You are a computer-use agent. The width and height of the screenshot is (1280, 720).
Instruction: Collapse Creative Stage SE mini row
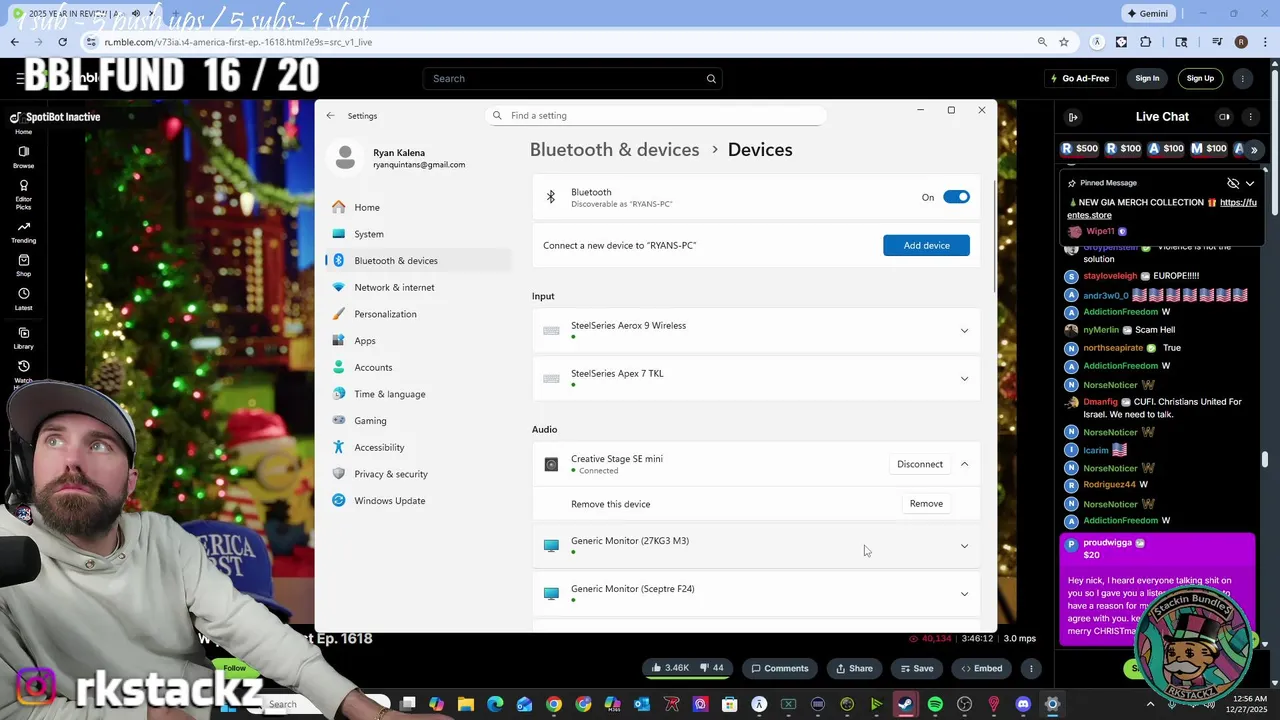(964, 464)
